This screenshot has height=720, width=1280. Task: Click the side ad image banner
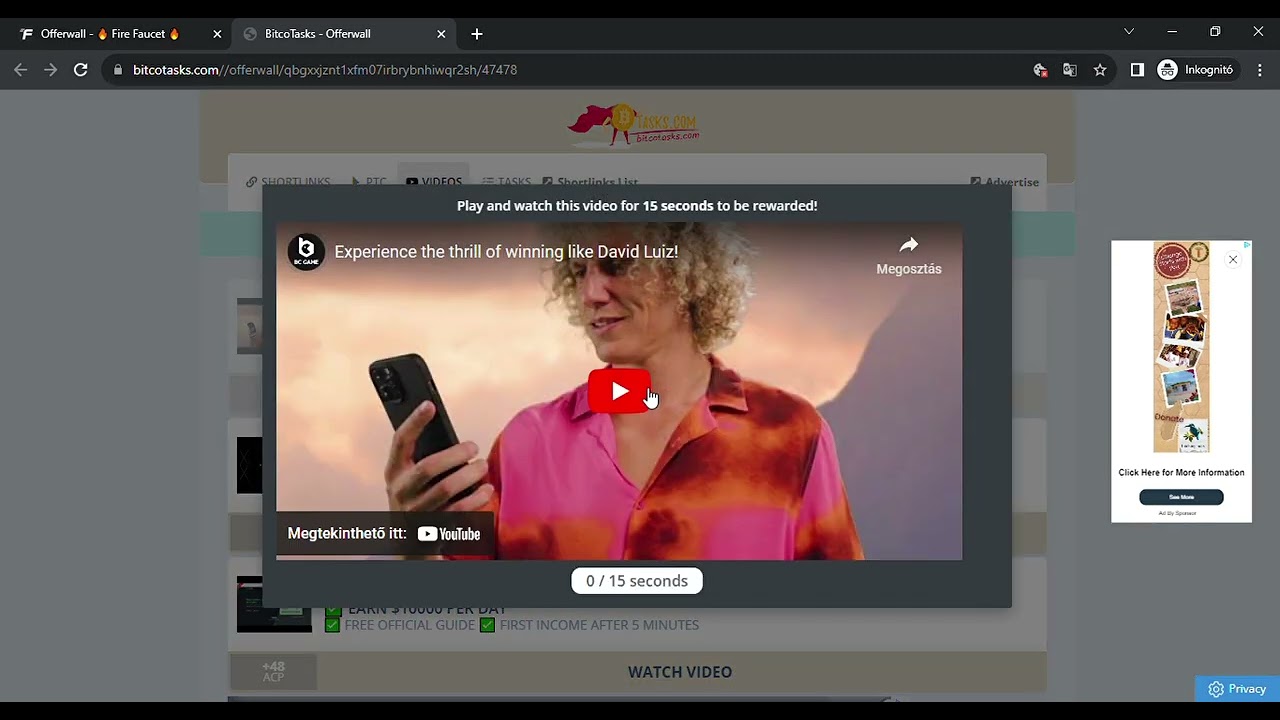pos(1181,347)
